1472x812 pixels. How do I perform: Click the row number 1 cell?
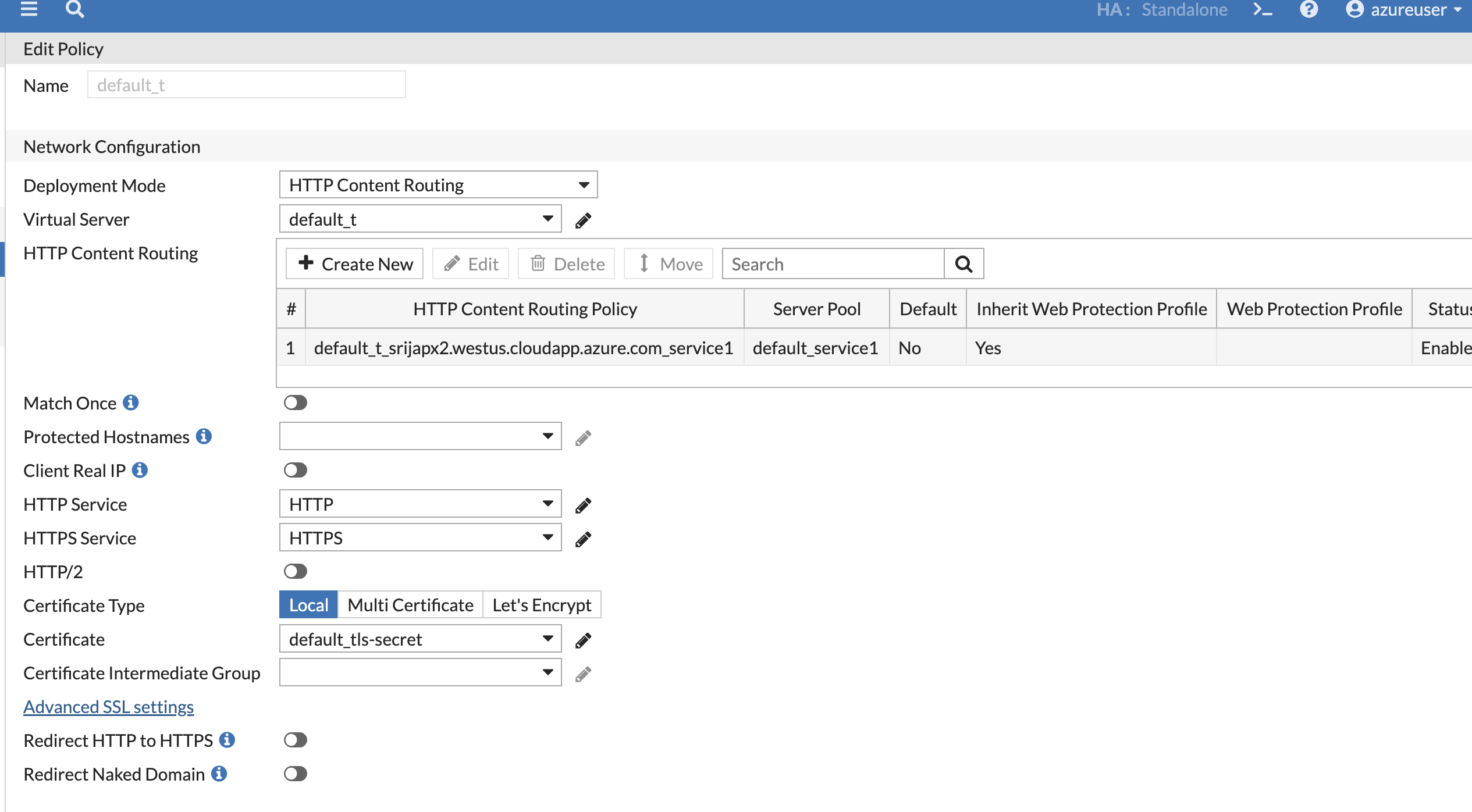[x=290, y=348]
